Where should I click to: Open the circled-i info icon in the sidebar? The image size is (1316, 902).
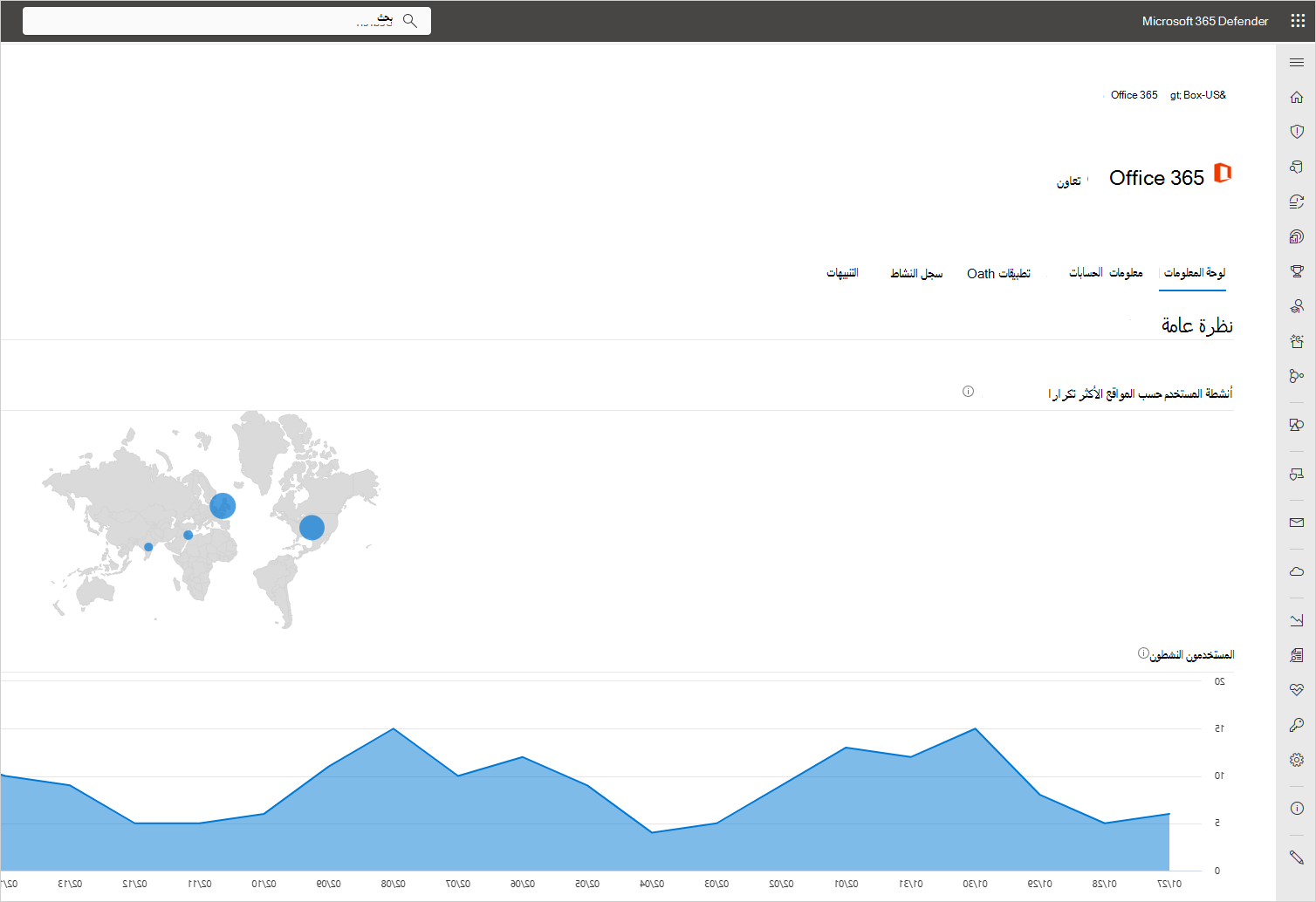pos(1297,808)
